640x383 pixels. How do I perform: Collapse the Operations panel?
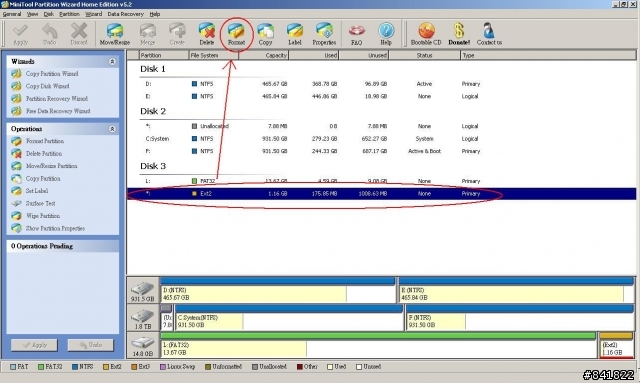112,129
